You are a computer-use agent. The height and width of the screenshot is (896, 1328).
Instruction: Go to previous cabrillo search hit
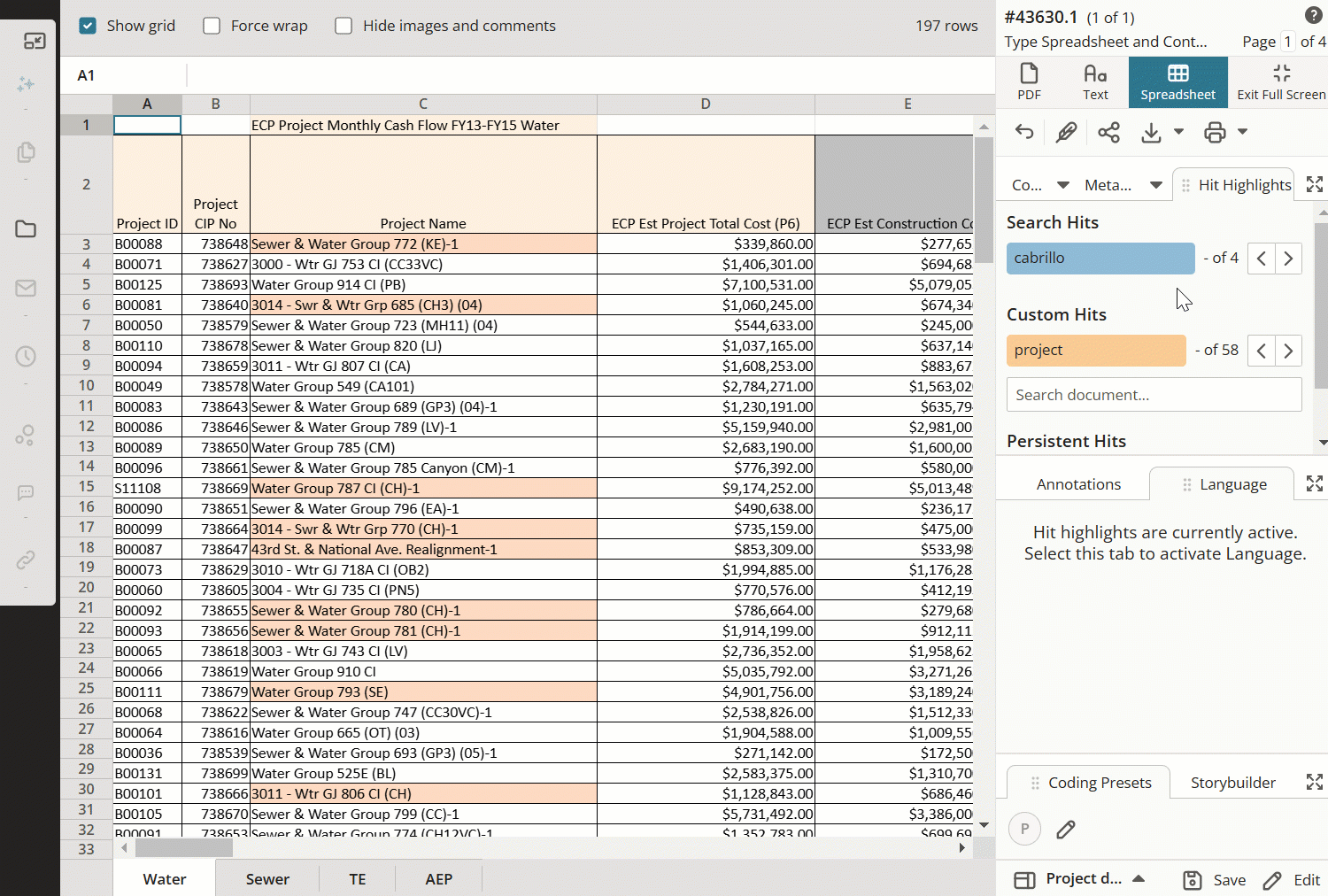click(1262, 259)
